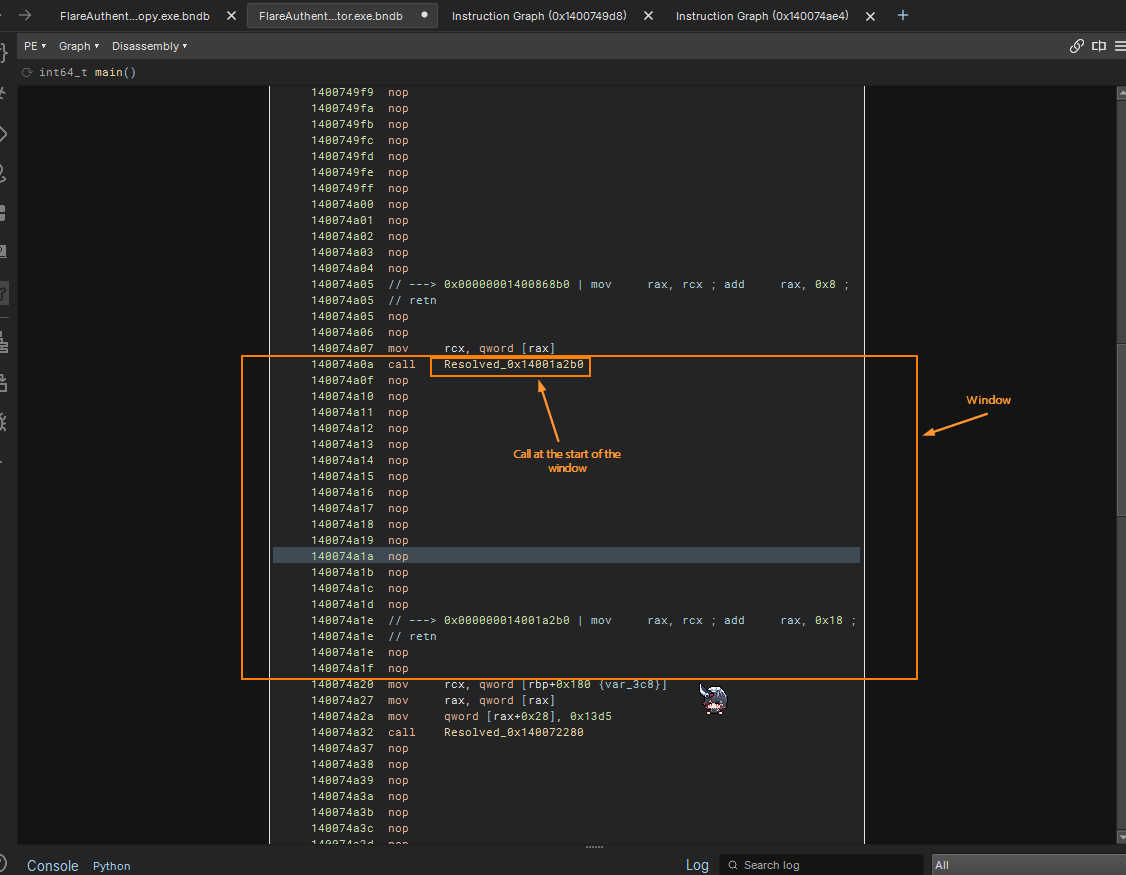Click Resolved_0x140072280 call target
The width and height of the screenshot is (1126, 875).
[x=513, y=732]
